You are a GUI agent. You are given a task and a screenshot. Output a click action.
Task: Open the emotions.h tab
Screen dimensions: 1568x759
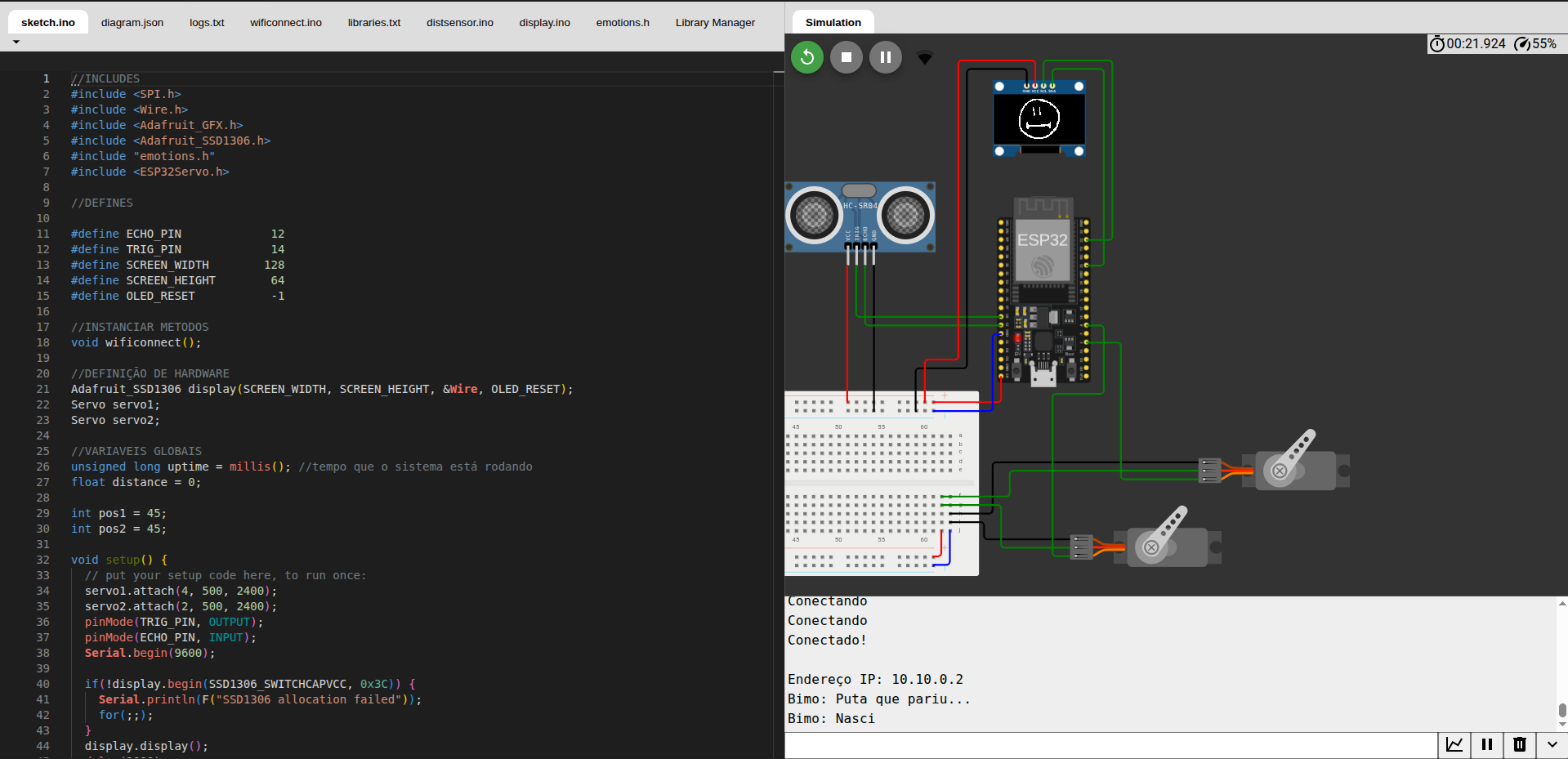coord(623,22)
